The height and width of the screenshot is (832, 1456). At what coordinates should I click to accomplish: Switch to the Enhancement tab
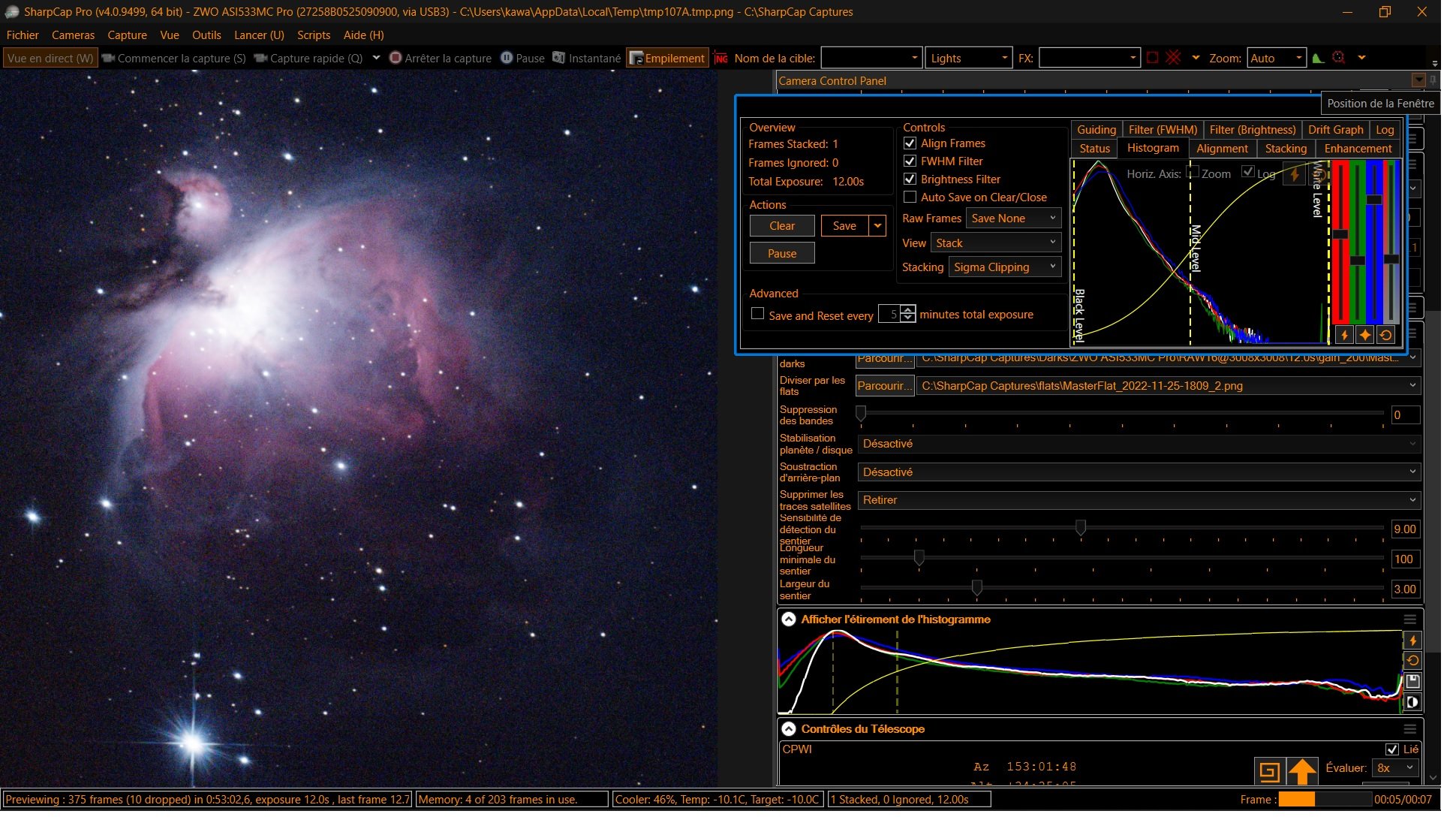coord(1358,148)
